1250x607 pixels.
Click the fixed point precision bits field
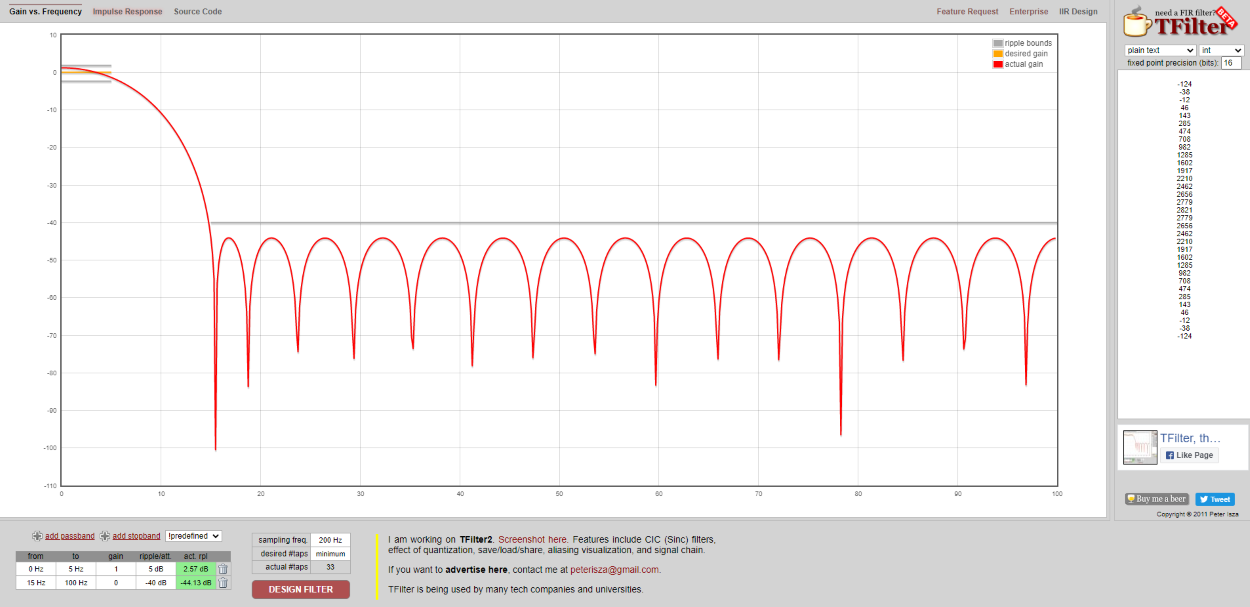(x=1231, y=62)
